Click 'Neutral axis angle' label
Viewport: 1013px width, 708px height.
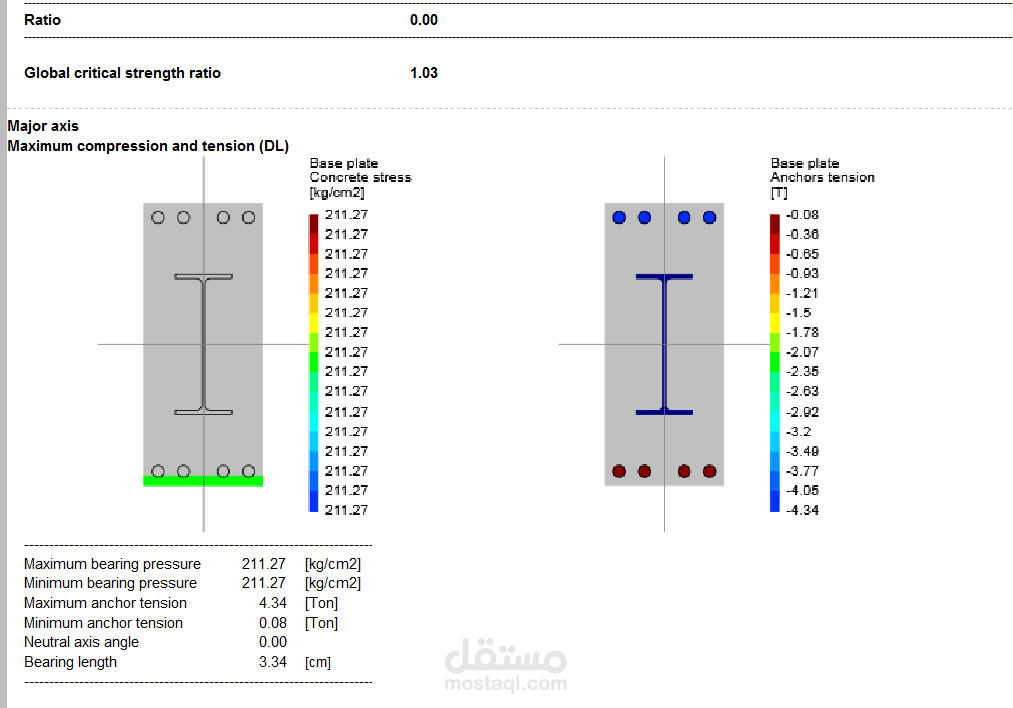81,642
